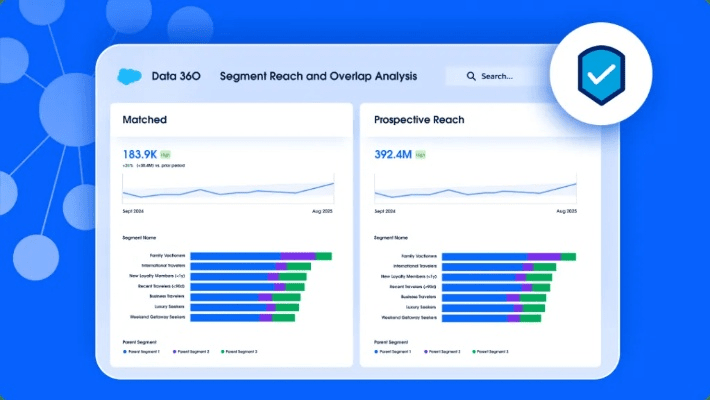Viewport: 710px width, 400px height.
Task: Click the 183.9K matched value
Action: 141,155
